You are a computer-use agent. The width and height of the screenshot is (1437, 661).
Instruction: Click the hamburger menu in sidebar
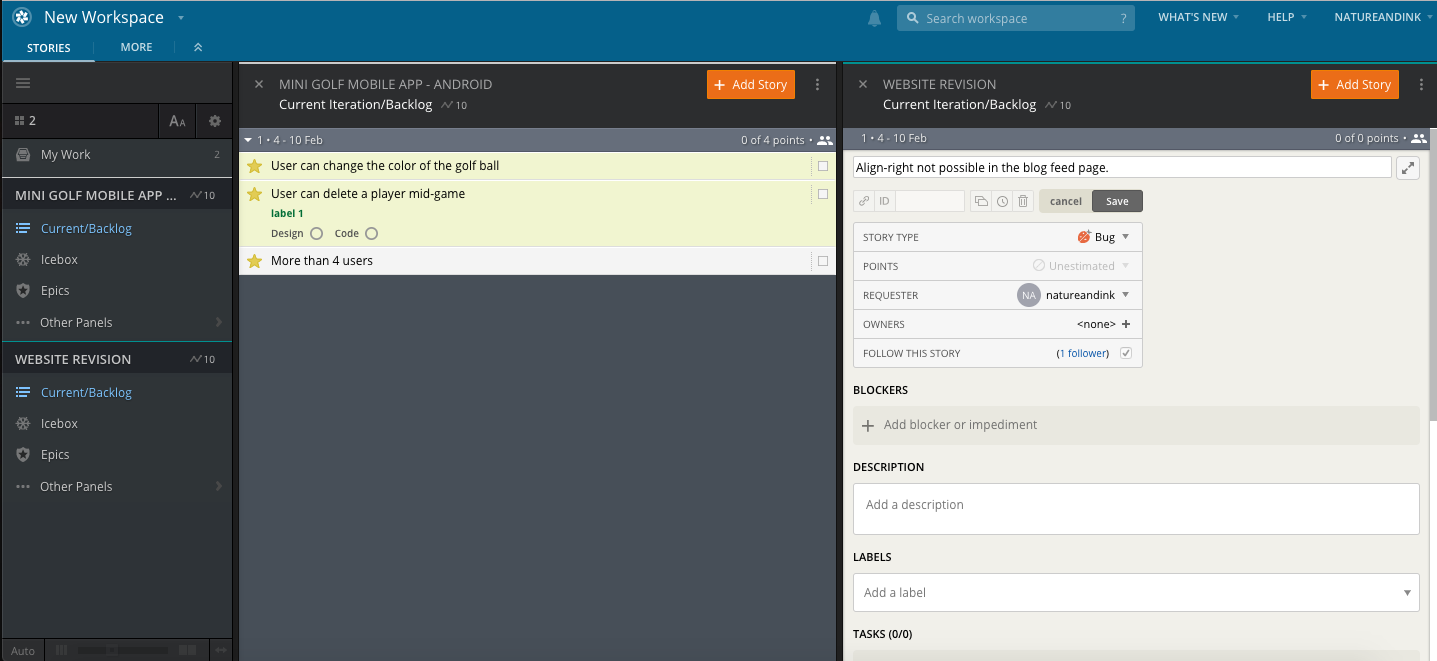pos(23,83)
